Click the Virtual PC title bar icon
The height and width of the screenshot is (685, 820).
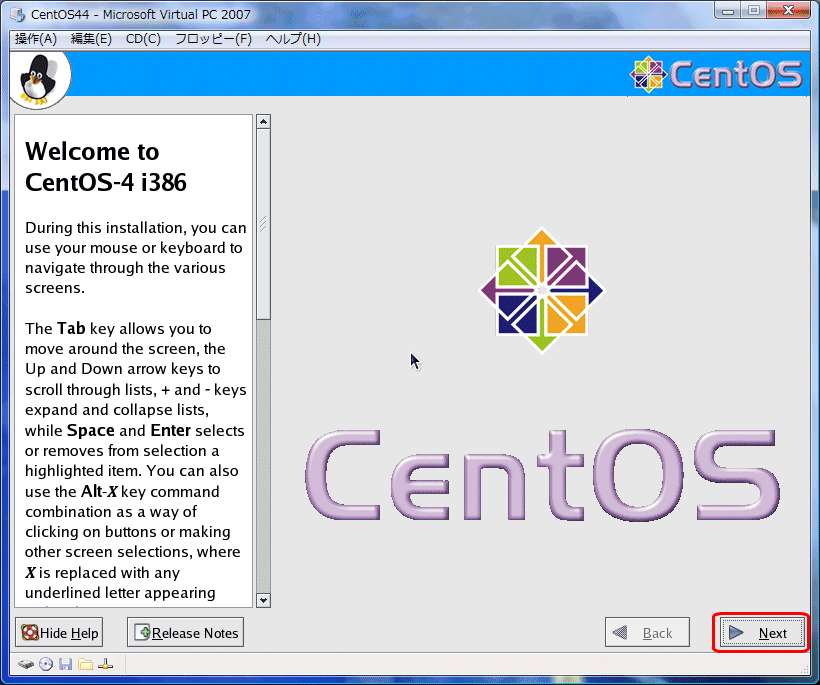(x=17, y=15)
